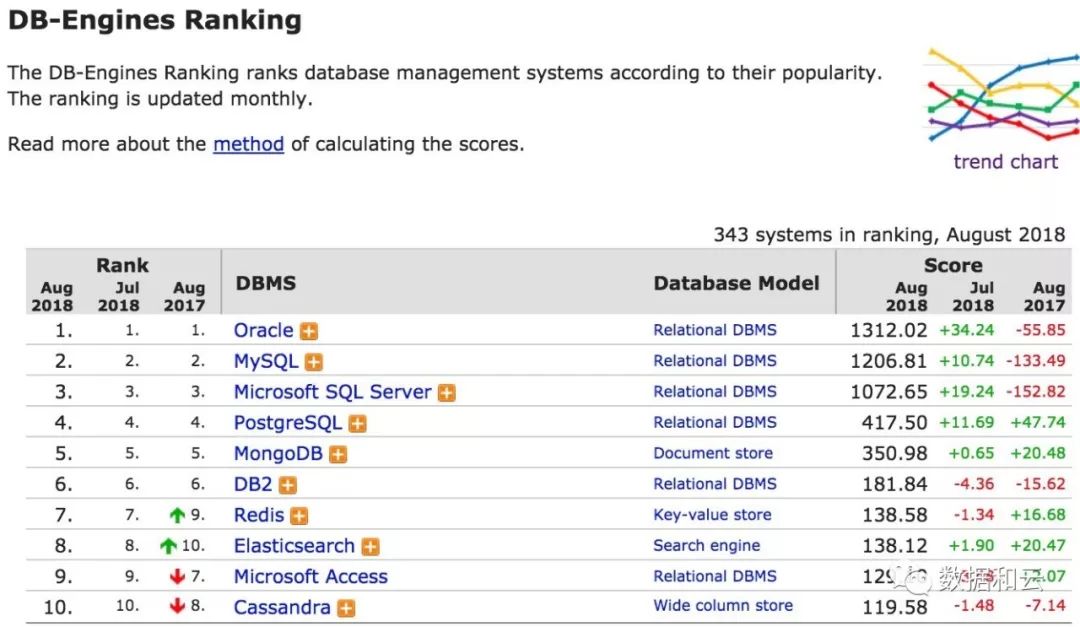Expand PostgreSQL details via plus icon
The height and width of the screenshot is (627, 1080).
click(x=357, y=424)
